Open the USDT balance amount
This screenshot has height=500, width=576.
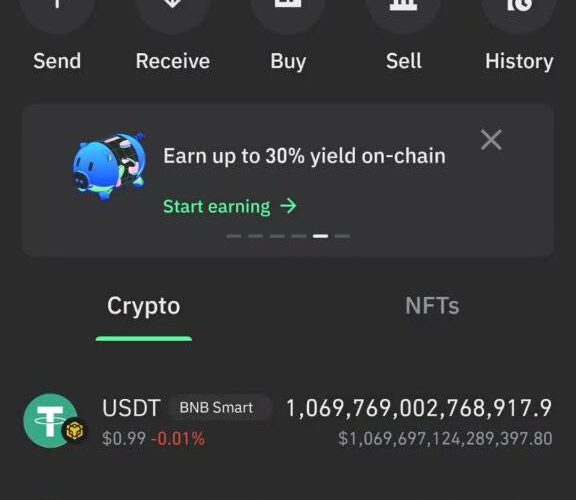click(x=419, y=409)
